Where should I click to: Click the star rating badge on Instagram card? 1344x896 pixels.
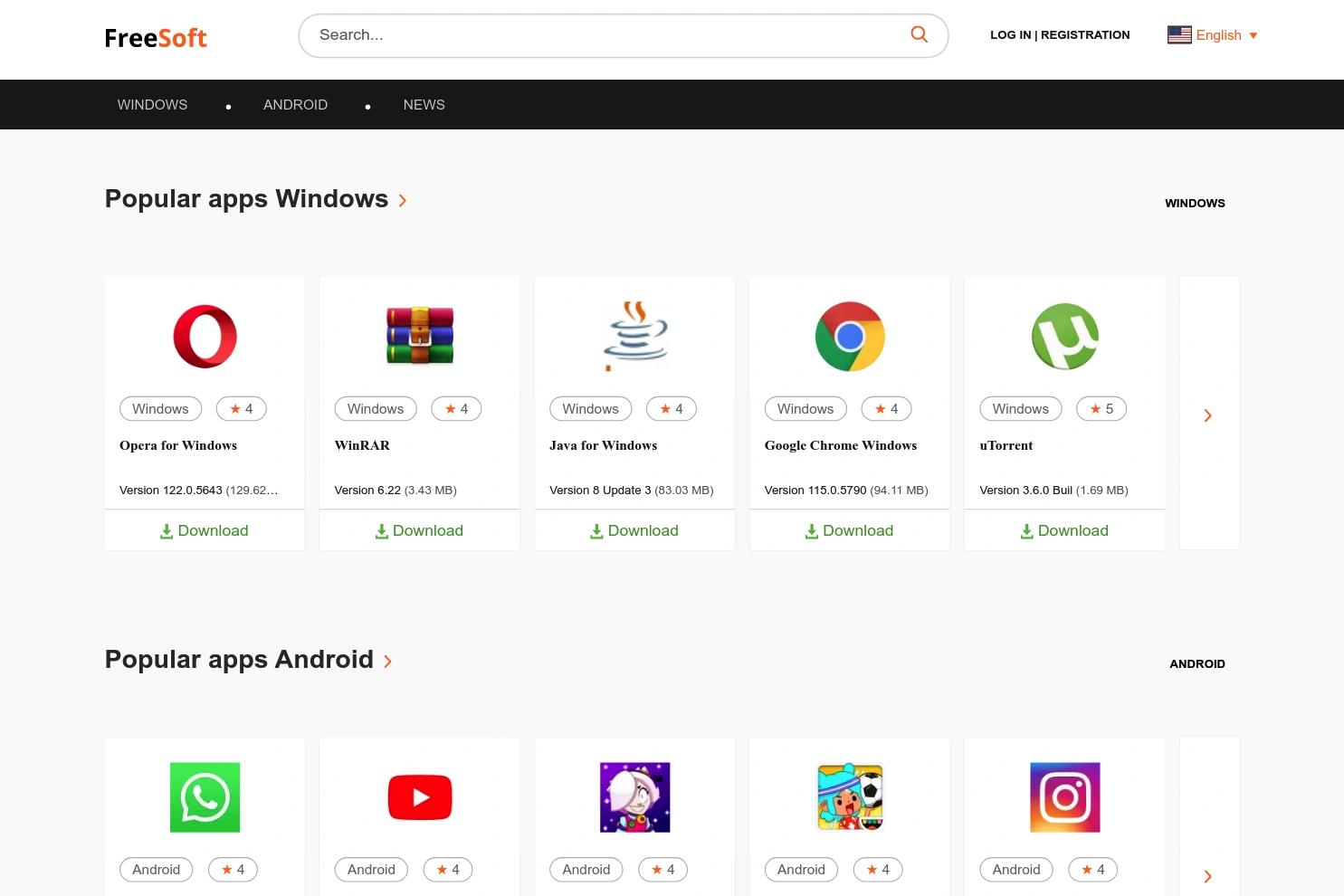pos(1093,870)
